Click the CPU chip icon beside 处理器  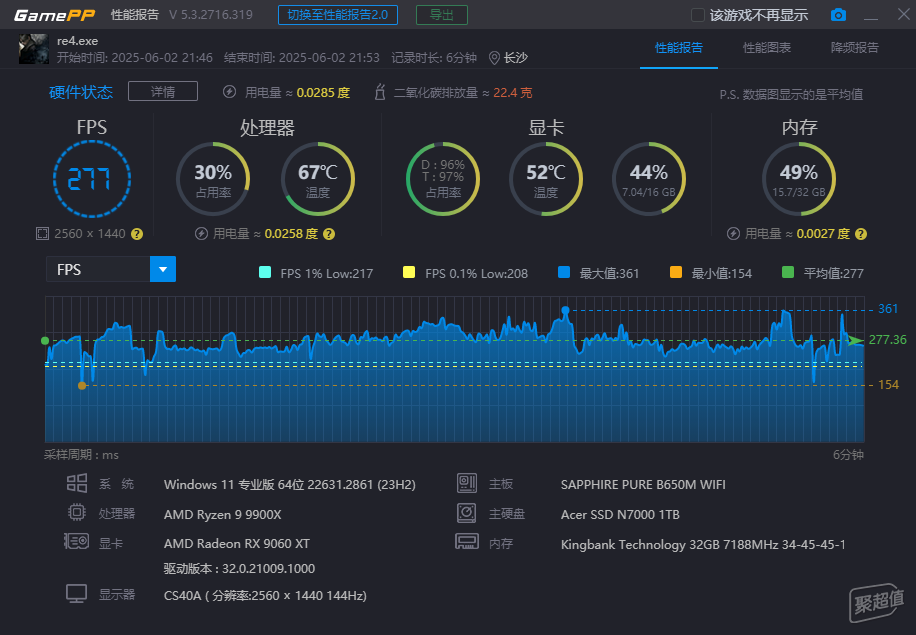(x=77, y=512)
